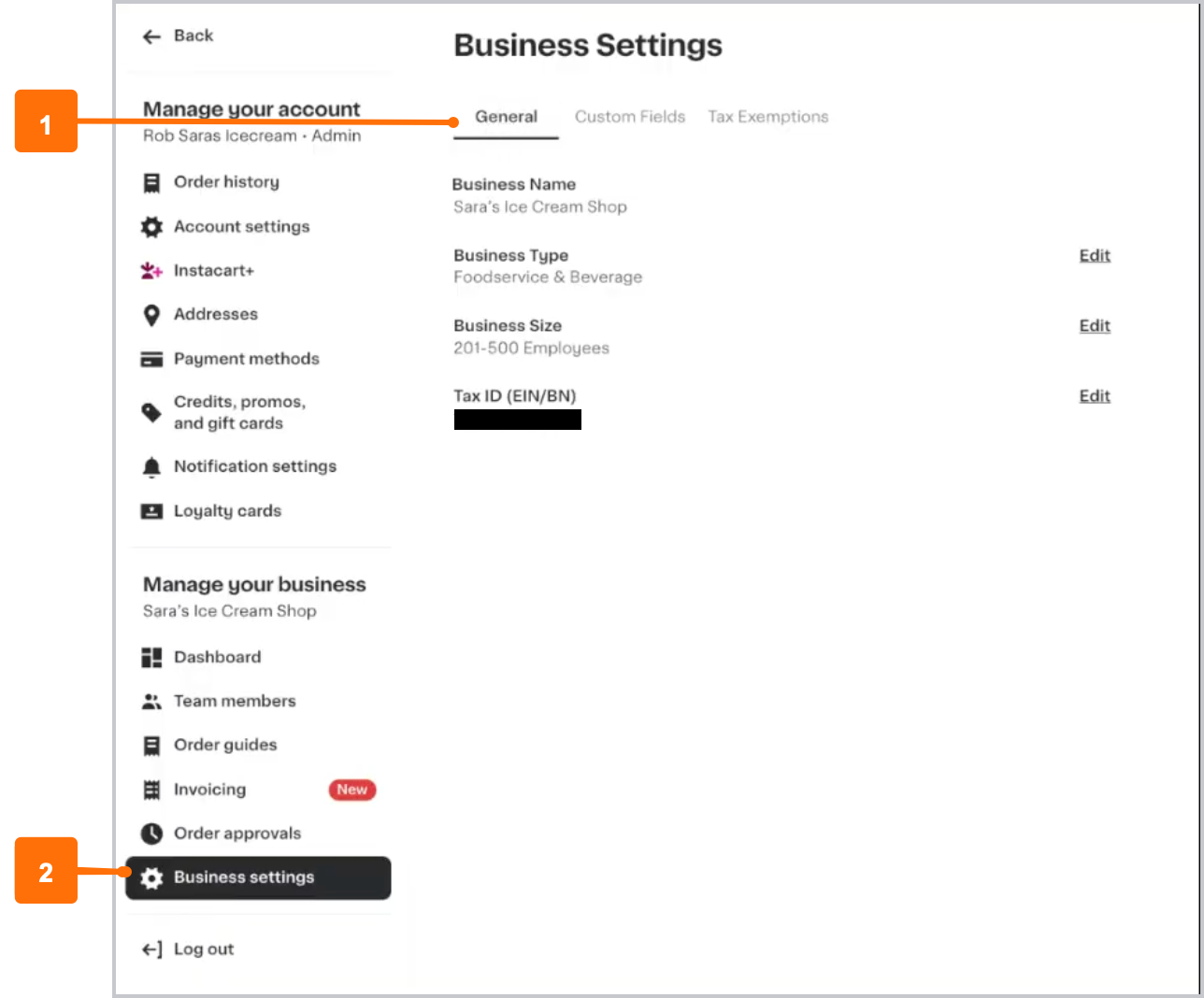Select the Payment methods card icon

151,359
